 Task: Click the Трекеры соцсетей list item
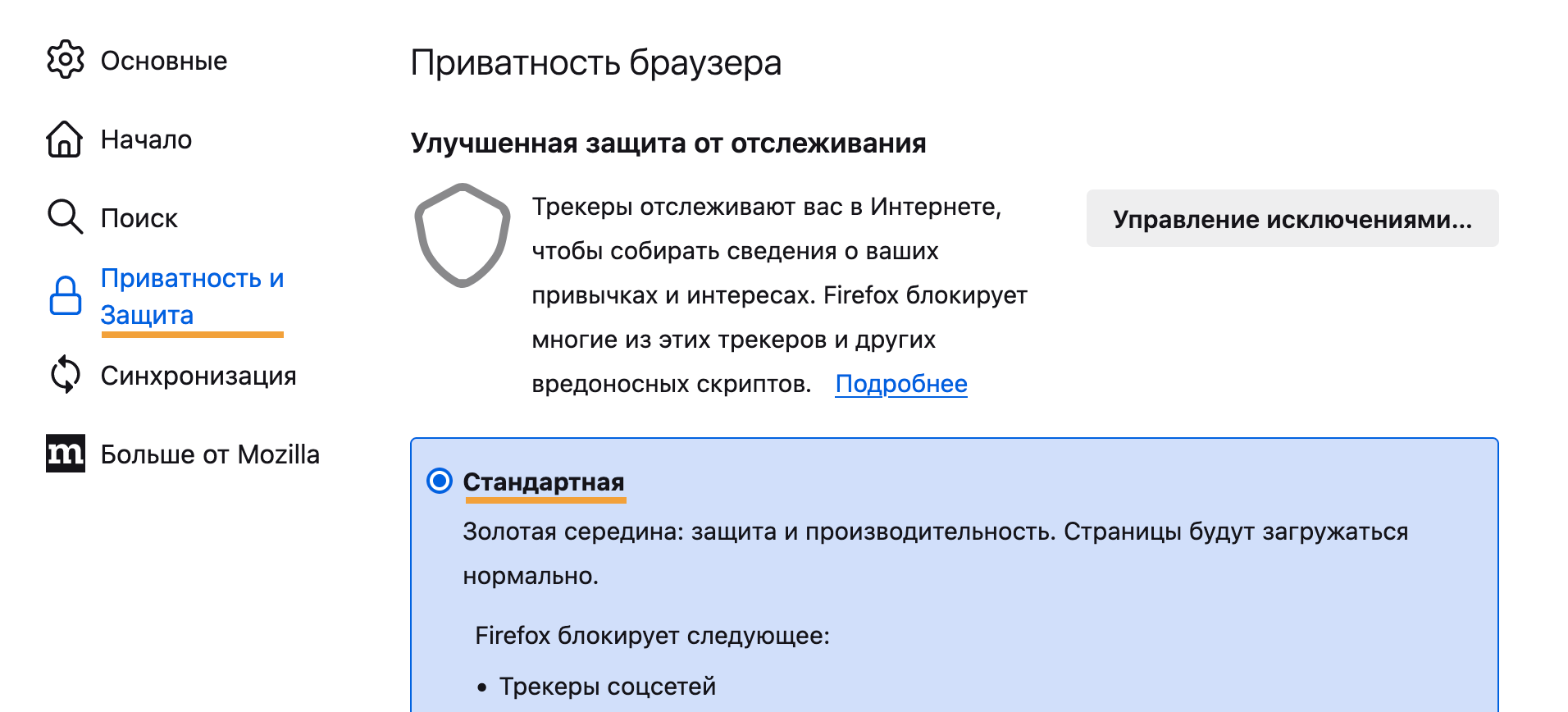(x=607, y=687)
